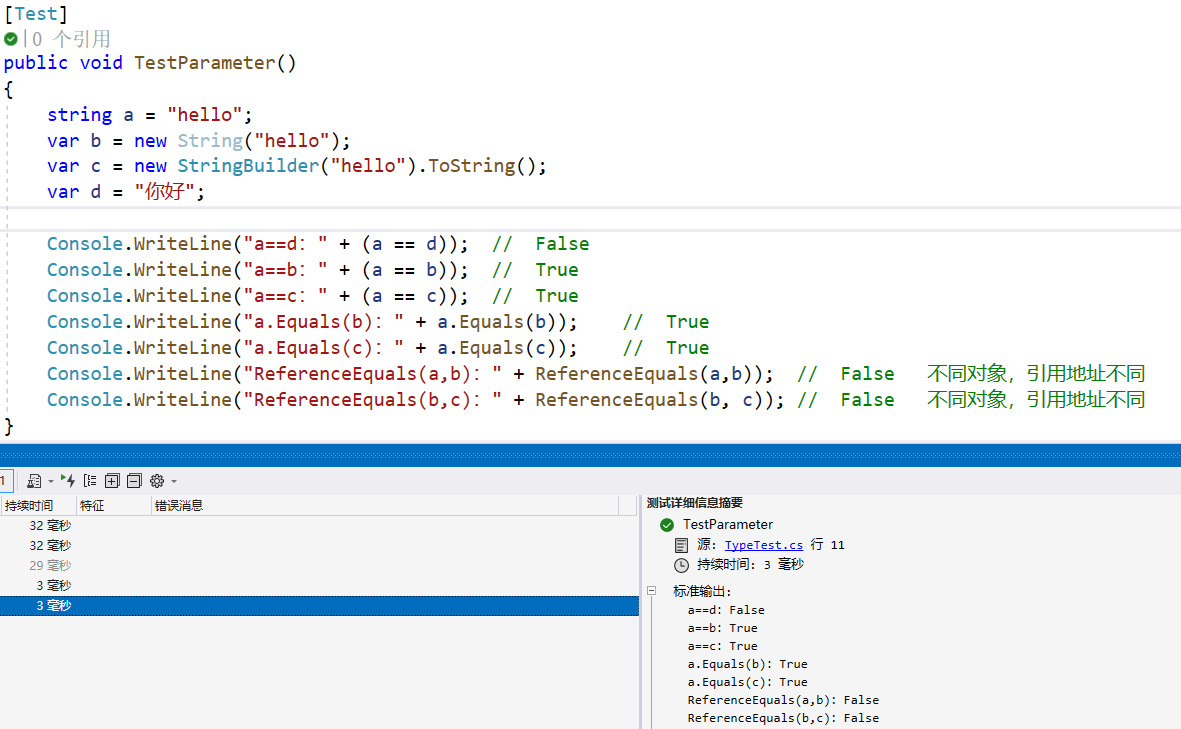Click the group by hierarchy icon

coord(90,481)
